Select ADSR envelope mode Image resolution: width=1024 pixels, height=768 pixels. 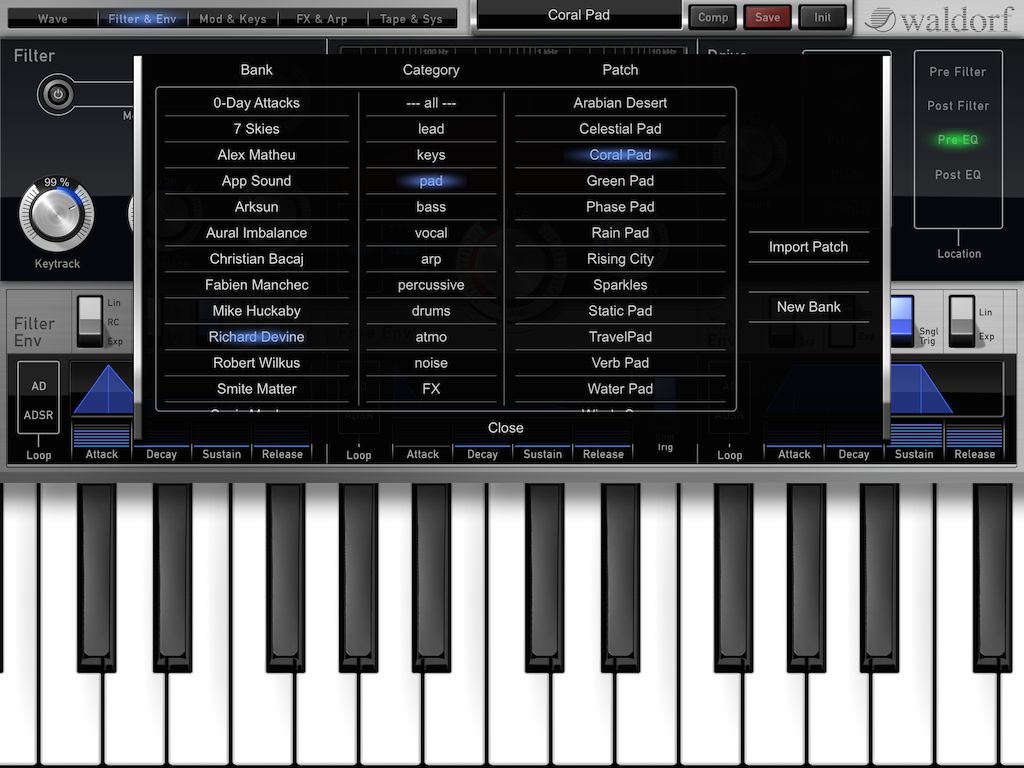tap(39, 415)
